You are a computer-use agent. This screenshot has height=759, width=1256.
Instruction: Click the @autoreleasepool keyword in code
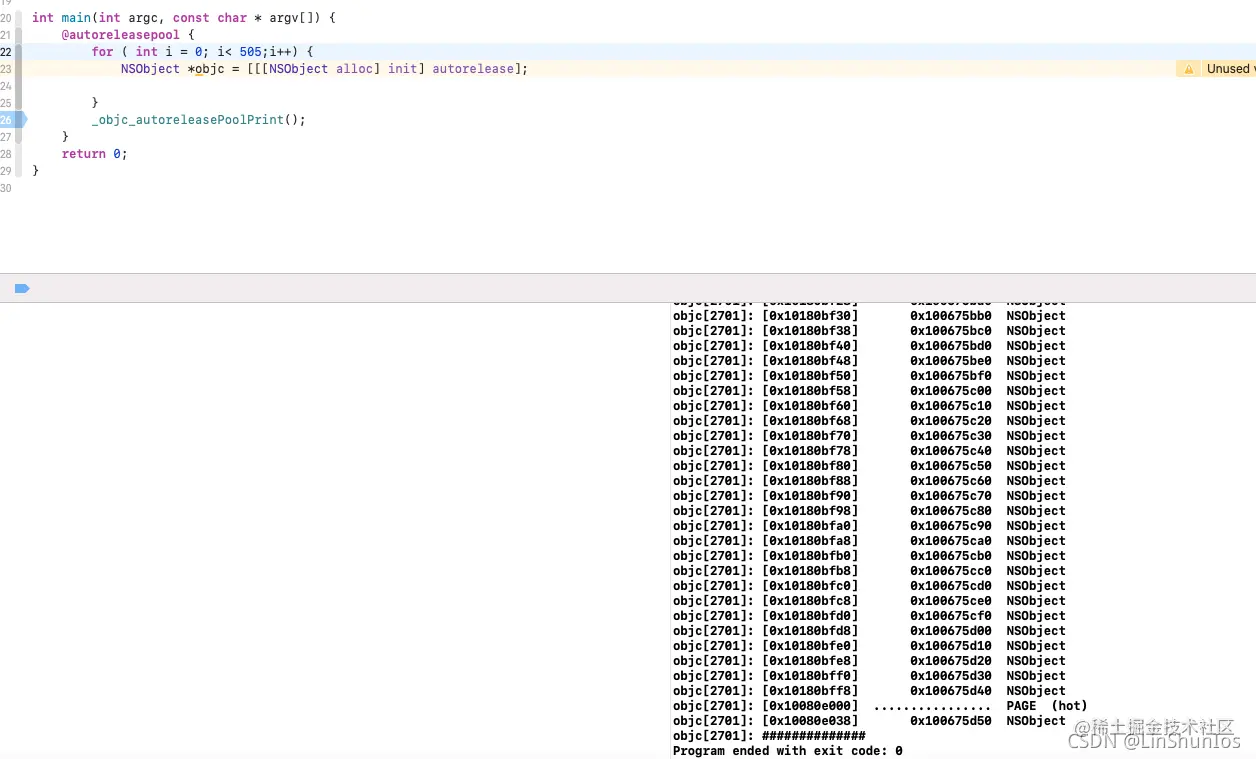(121, 35)
